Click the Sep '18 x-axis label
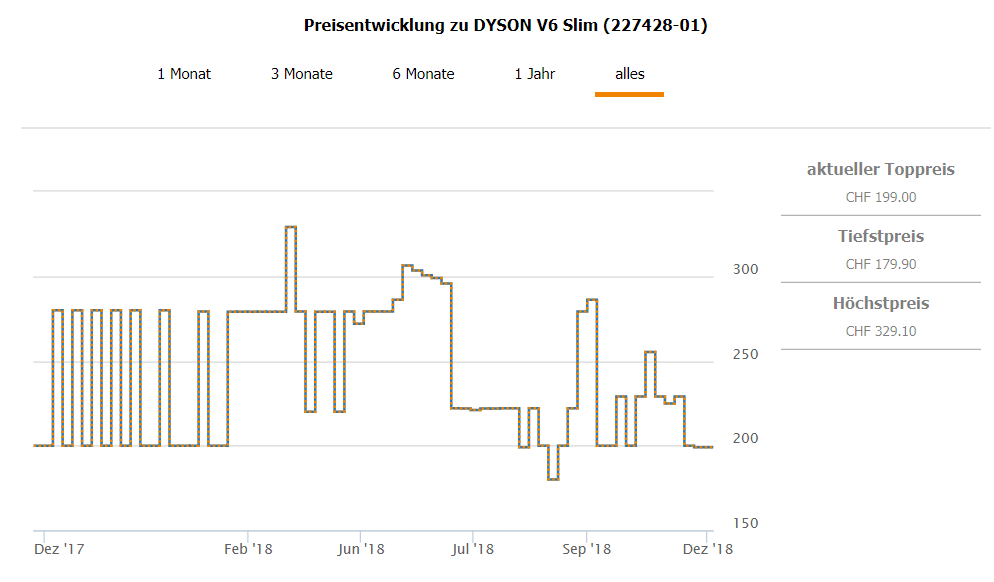Screen dimensions: 994x582 [x=587, y=548]
